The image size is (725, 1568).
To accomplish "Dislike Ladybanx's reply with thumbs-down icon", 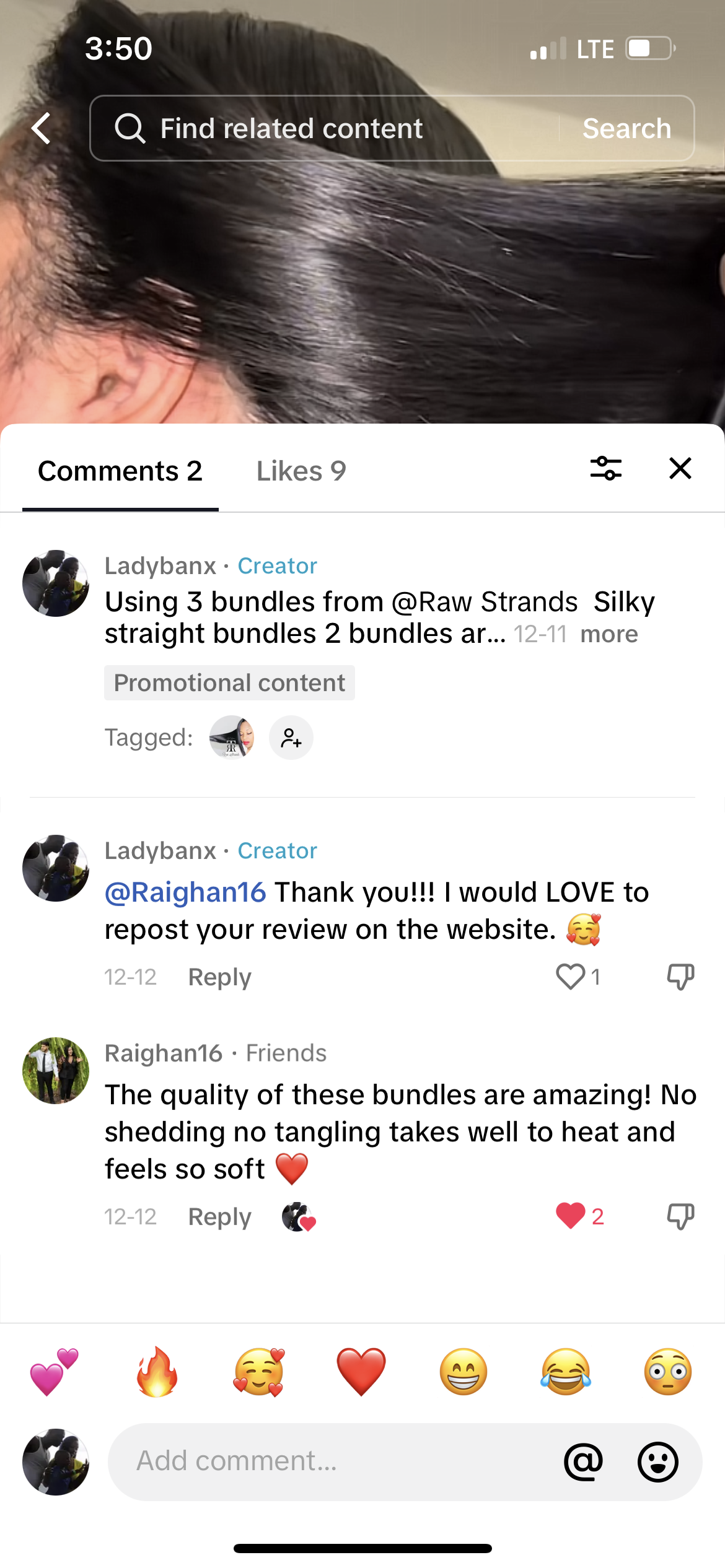I will click(x=680, y=977).
